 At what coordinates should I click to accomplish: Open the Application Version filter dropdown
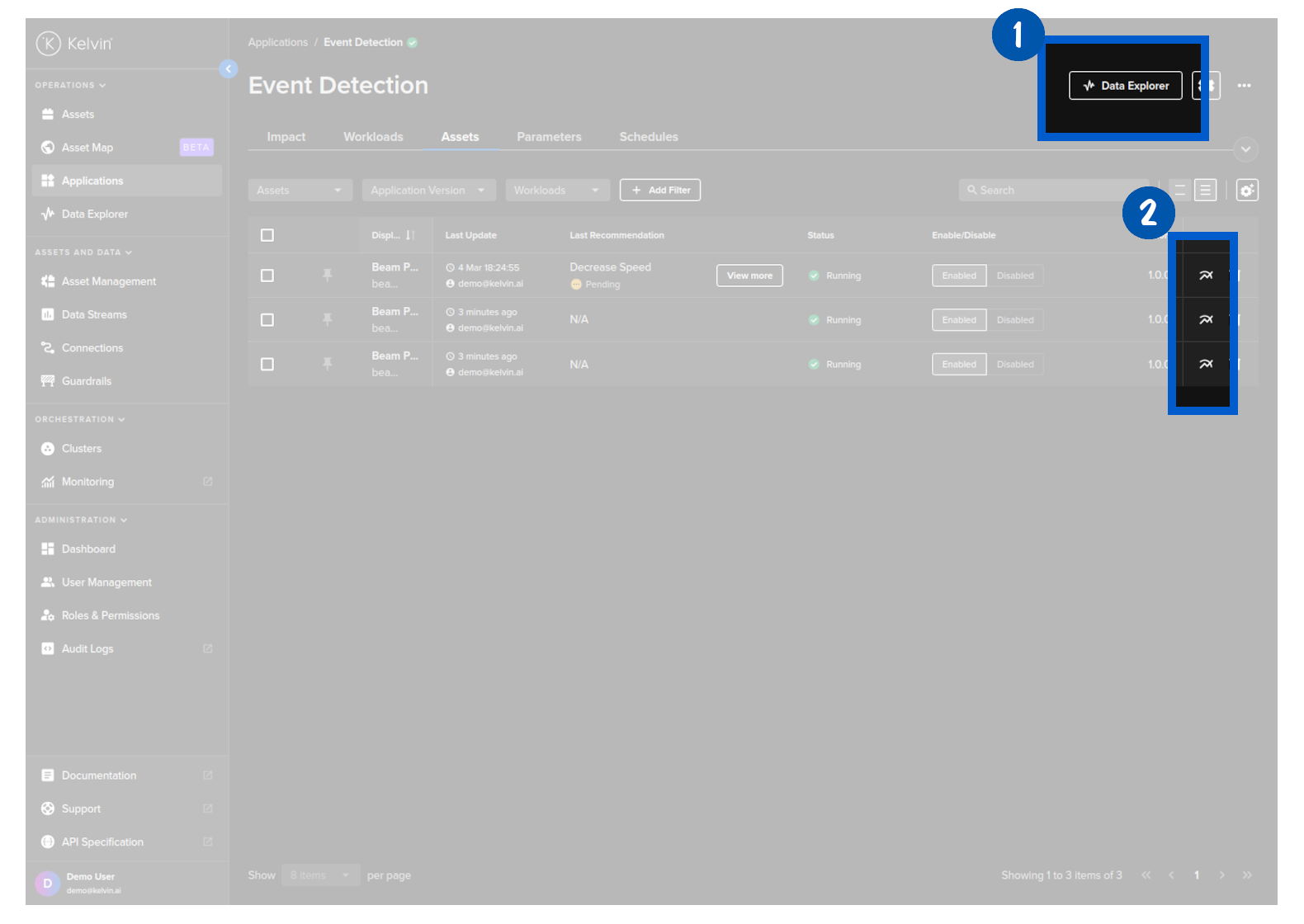[428, 191]
